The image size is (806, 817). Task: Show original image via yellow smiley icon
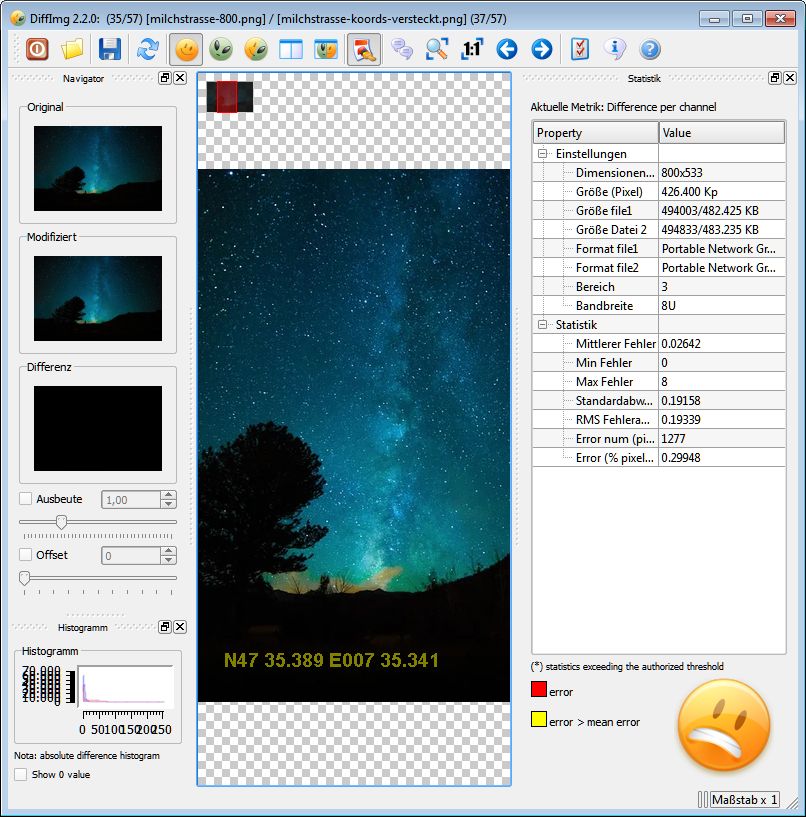(187, 49)
